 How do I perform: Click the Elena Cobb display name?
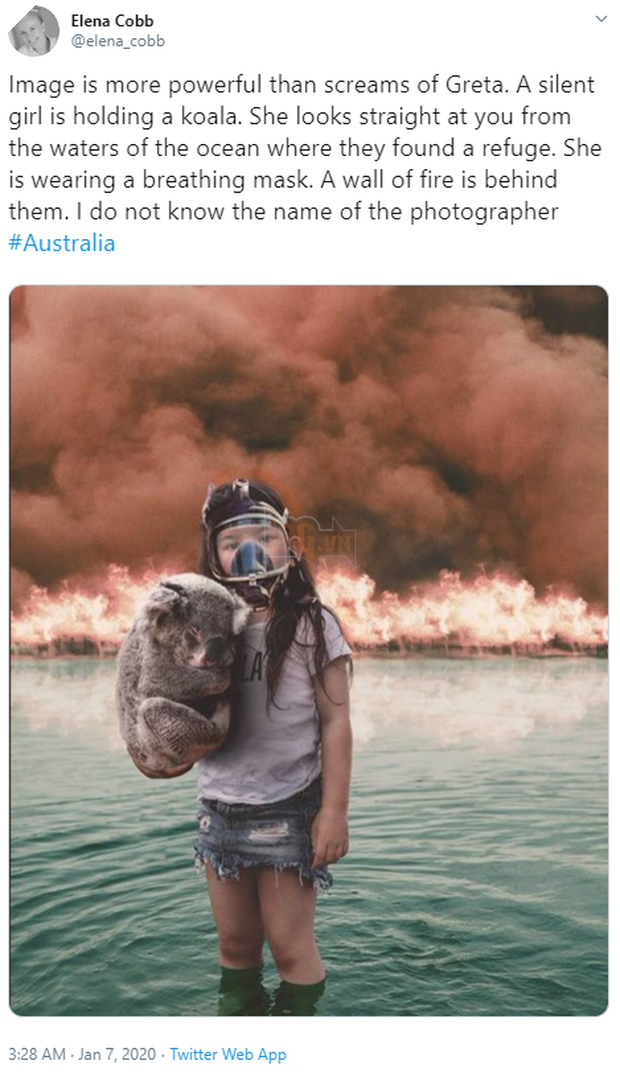tap(112, 20)
